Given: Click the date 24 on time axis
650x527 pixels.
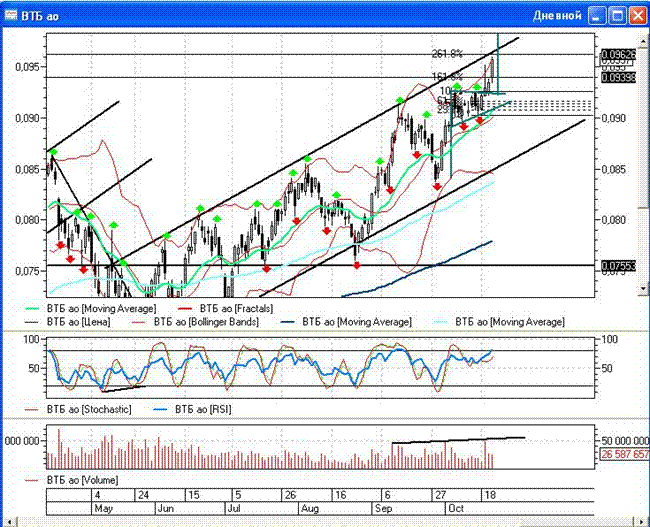Looking at the screenshot, I should pyautogui.click(x=143, y=495).
